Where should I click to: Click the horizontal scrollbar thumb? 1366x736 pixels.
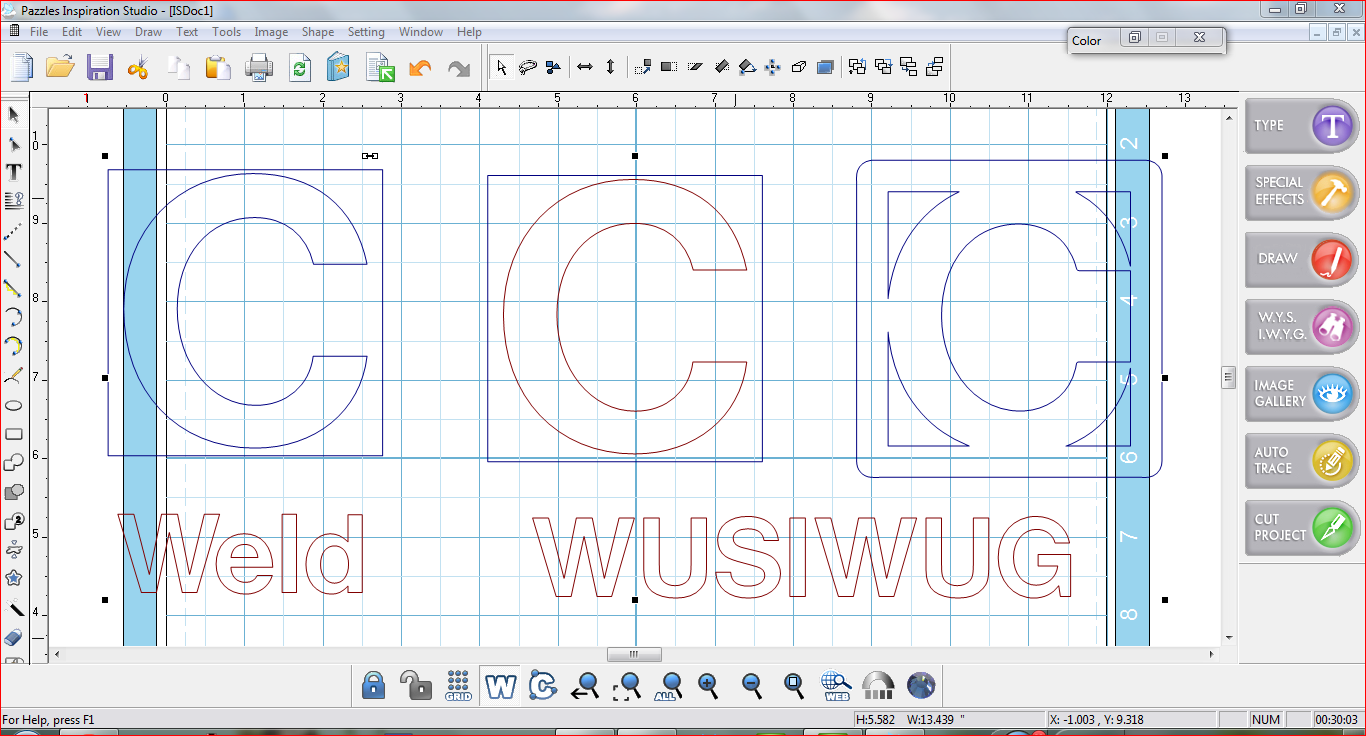(x=634, y=654)
